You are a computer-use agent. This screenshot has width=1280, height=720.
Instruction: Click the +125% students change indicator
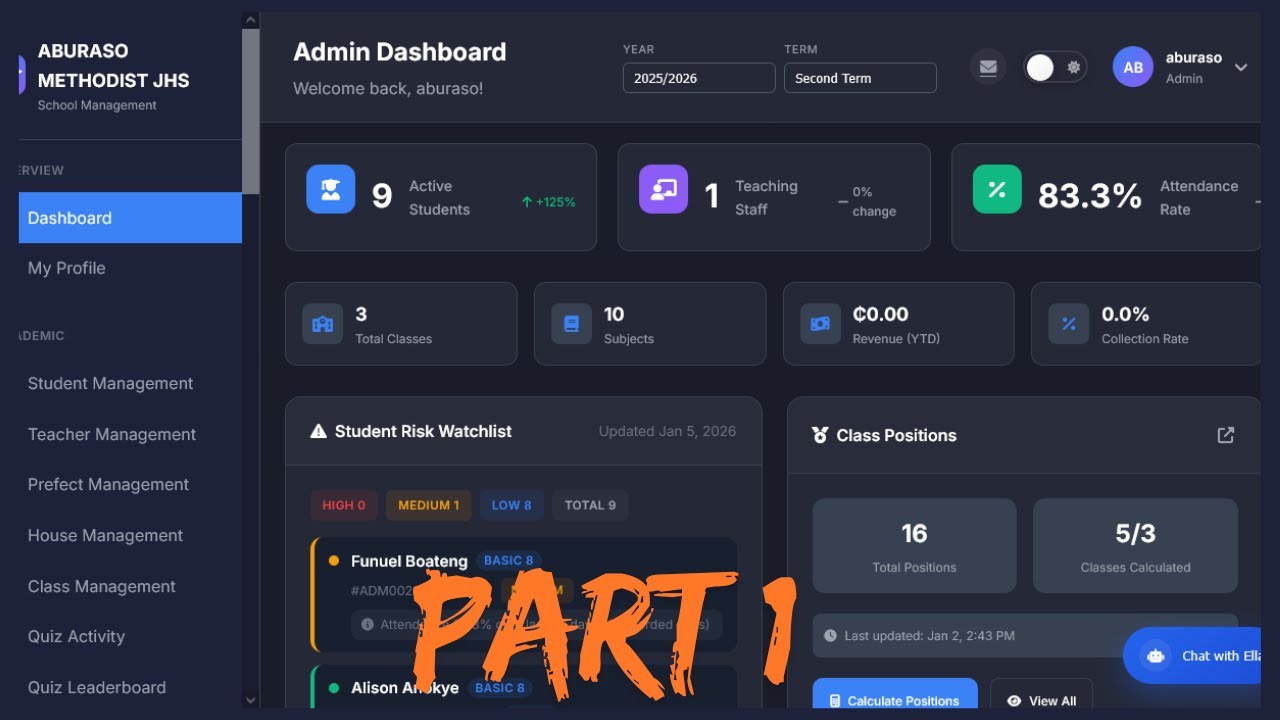pyautogui.click(x=548, y=202)
